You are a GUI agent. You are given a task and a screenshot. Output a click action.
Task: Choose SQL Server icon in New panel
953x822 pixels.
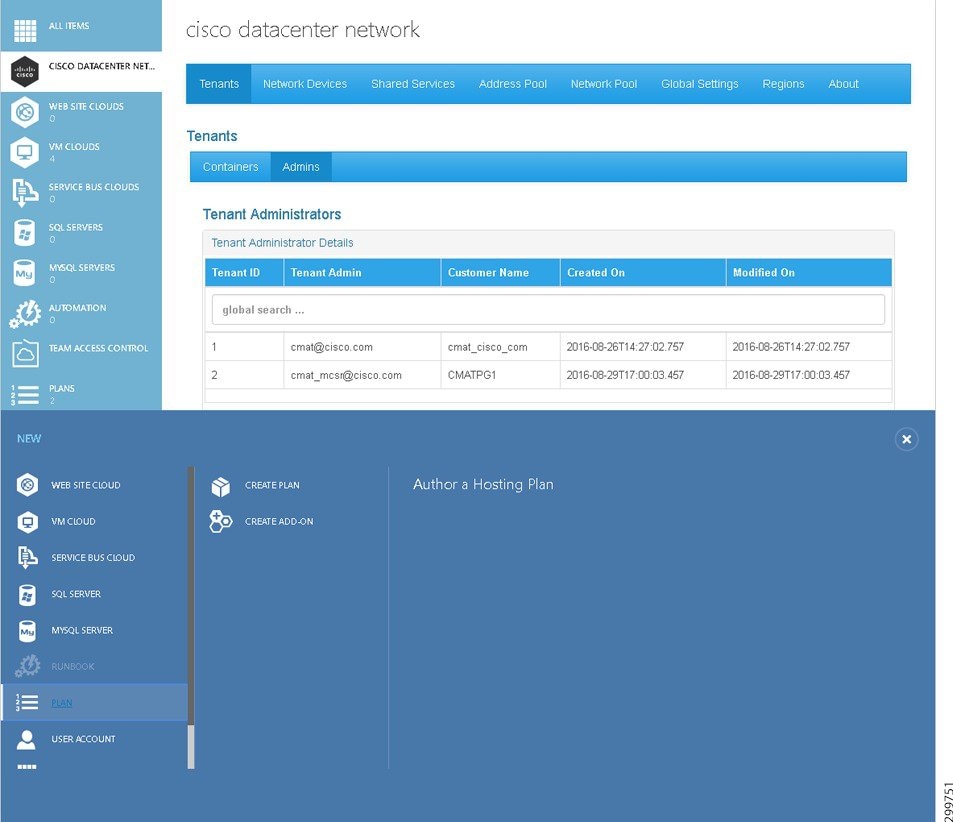[27, 594]
